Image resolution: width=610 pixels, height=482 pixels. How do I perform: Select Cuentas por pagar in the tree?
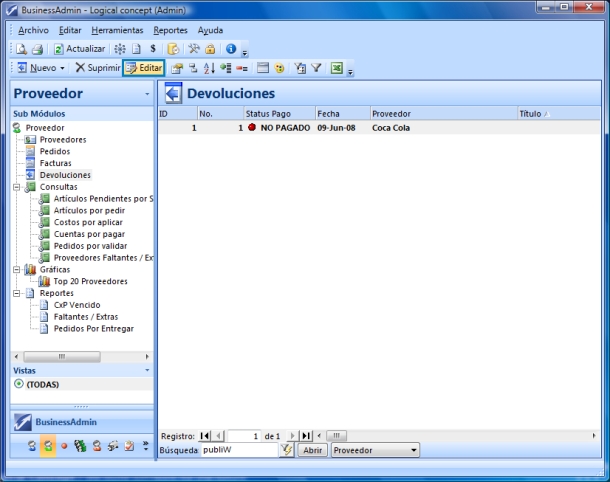(82, 234)
